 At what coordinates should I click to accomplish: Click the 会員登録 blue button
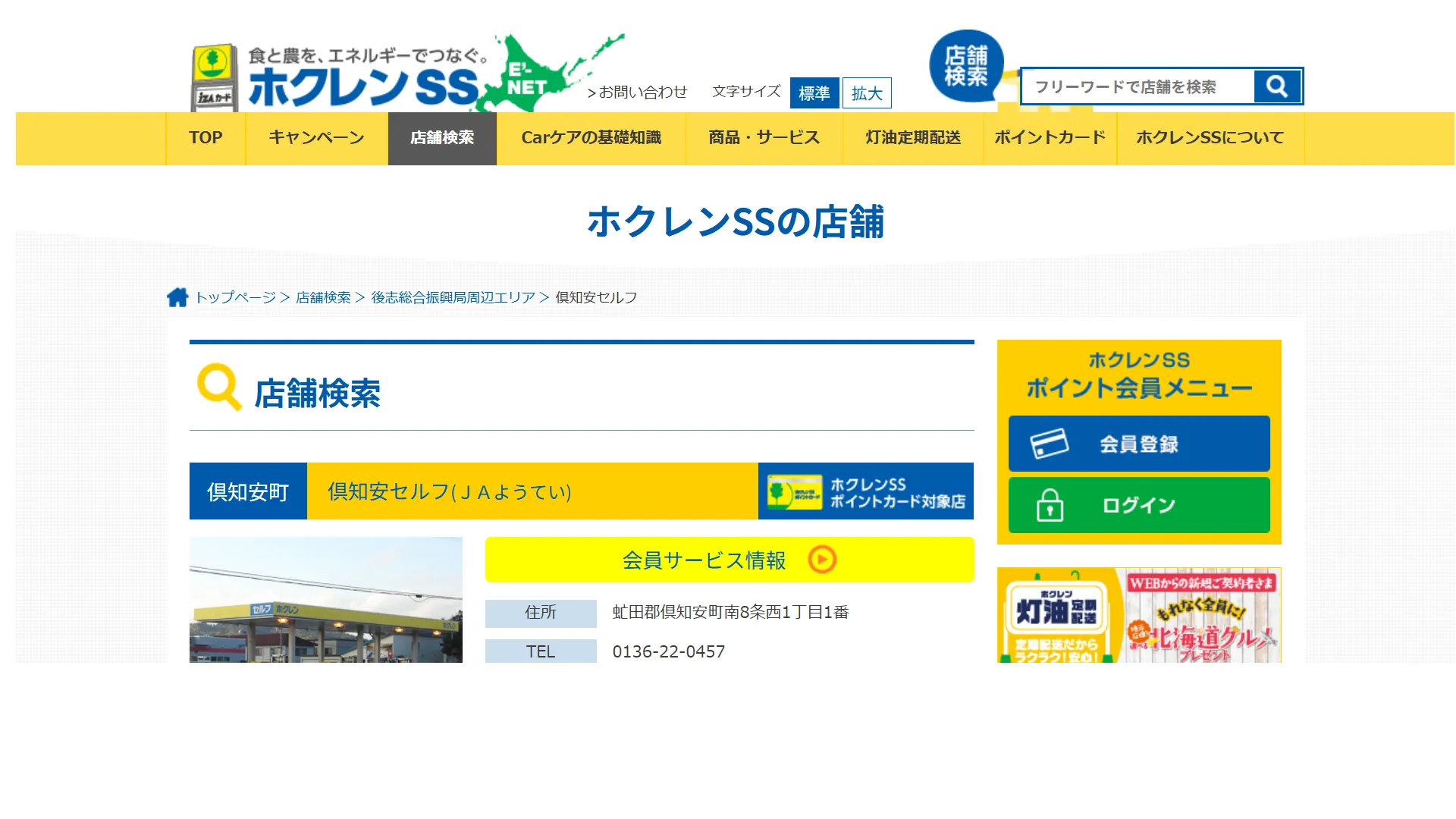tap(1139, 444)
